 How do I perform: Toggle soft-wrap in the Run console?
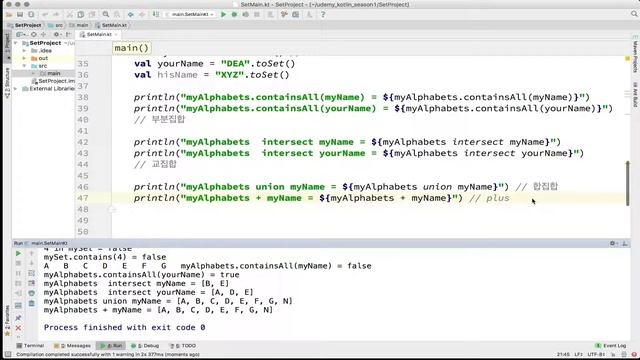coord(31,273)
